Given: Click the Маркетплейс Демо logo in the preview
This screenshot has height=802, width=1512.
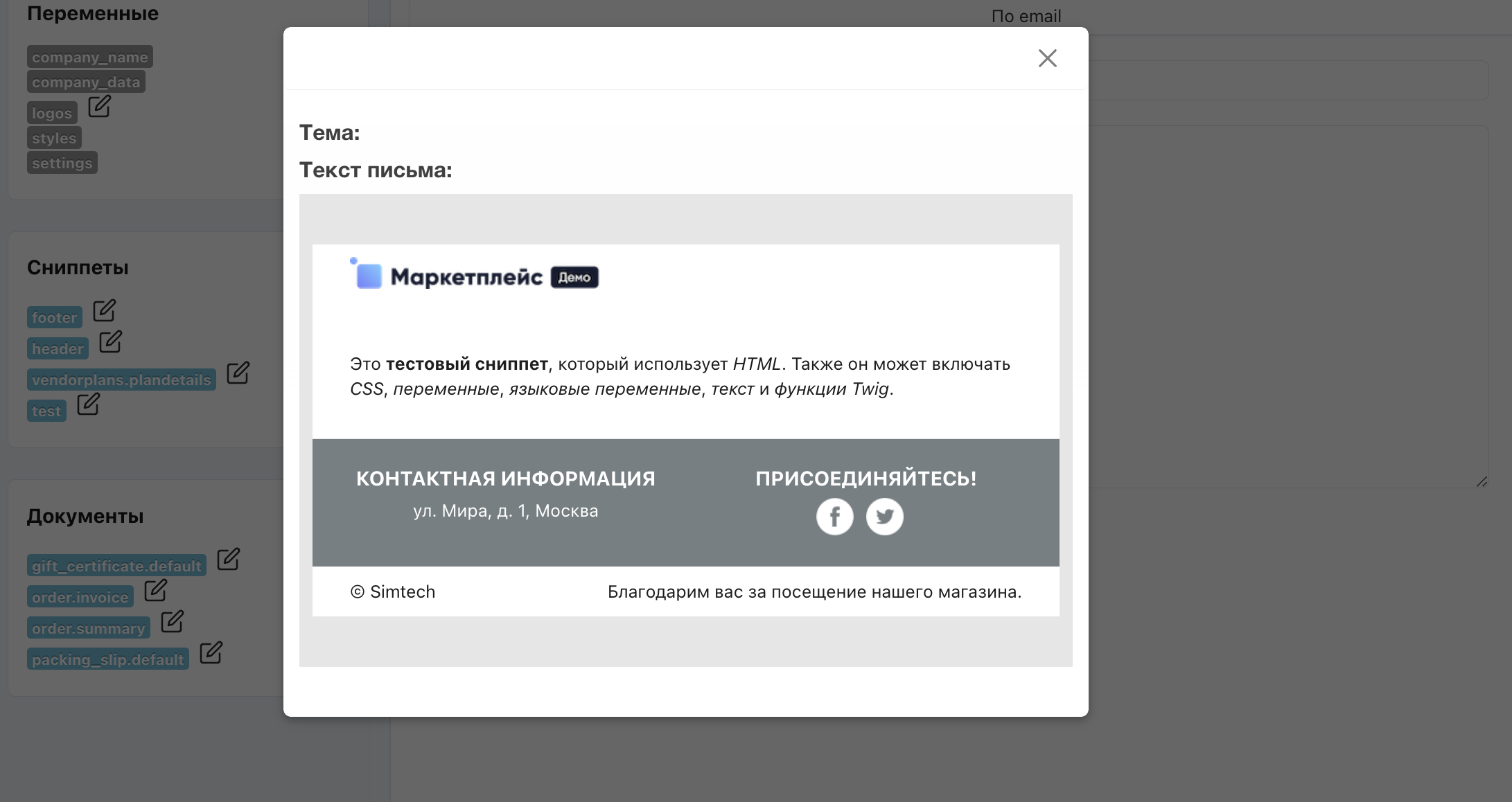Looking at the screenshot, I should point(475,276).
